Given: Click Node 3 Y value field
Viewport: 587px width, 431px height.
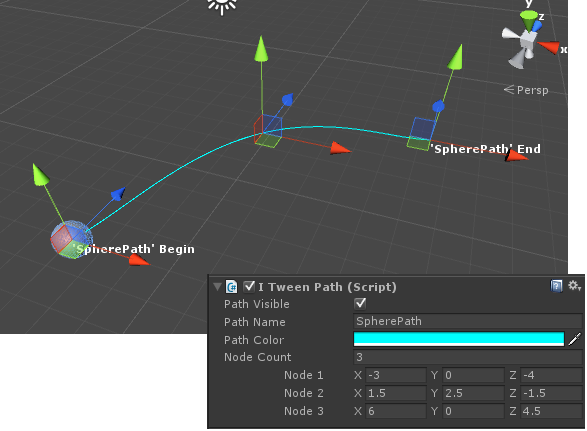Looking at the screenshot, I should click(x=474, y=411).
